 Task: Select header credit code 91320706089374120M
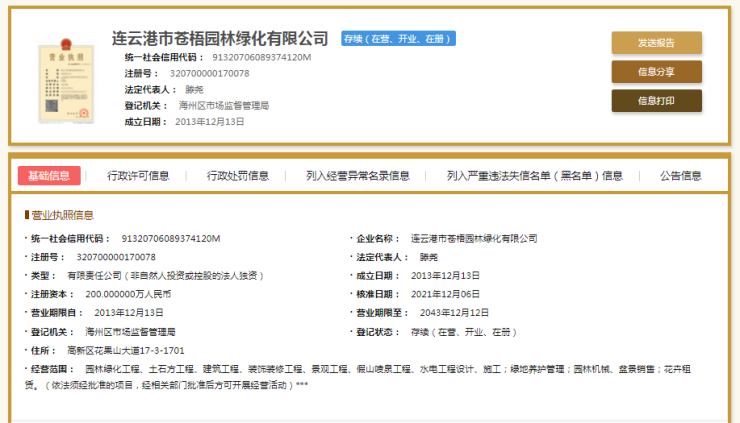[261, 57]
